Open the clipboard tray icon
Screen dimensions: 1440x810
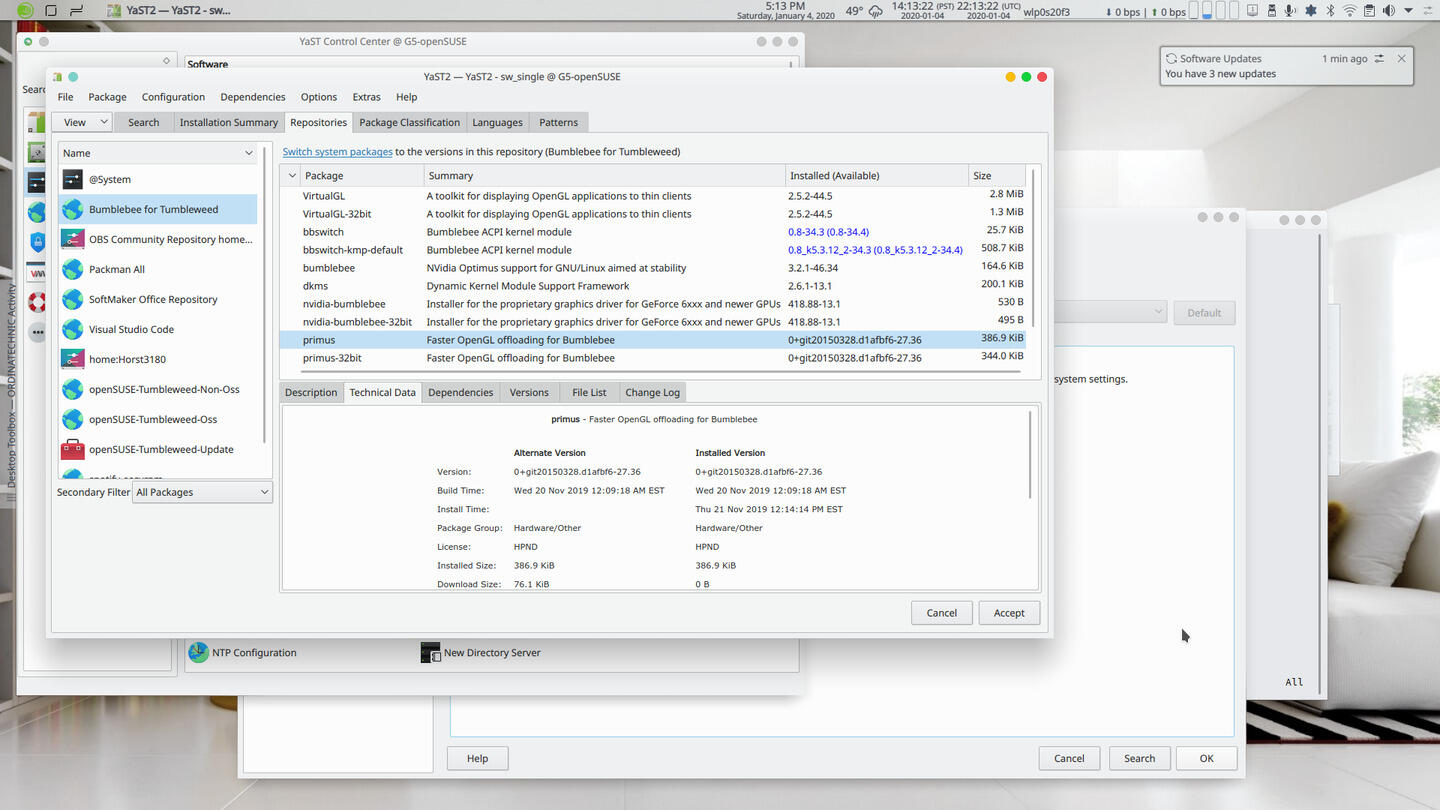pyautogui.click(x=1369, y=11)
